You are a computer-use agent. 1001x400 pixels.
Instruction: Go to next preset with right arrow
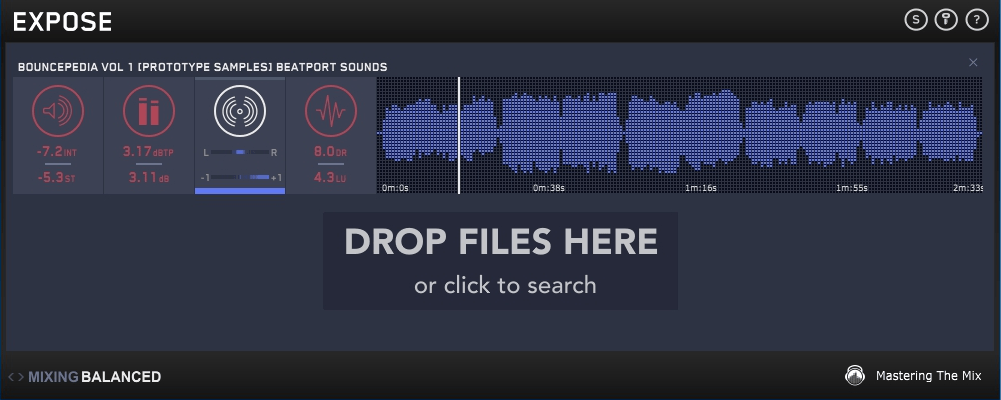(21, 377)
